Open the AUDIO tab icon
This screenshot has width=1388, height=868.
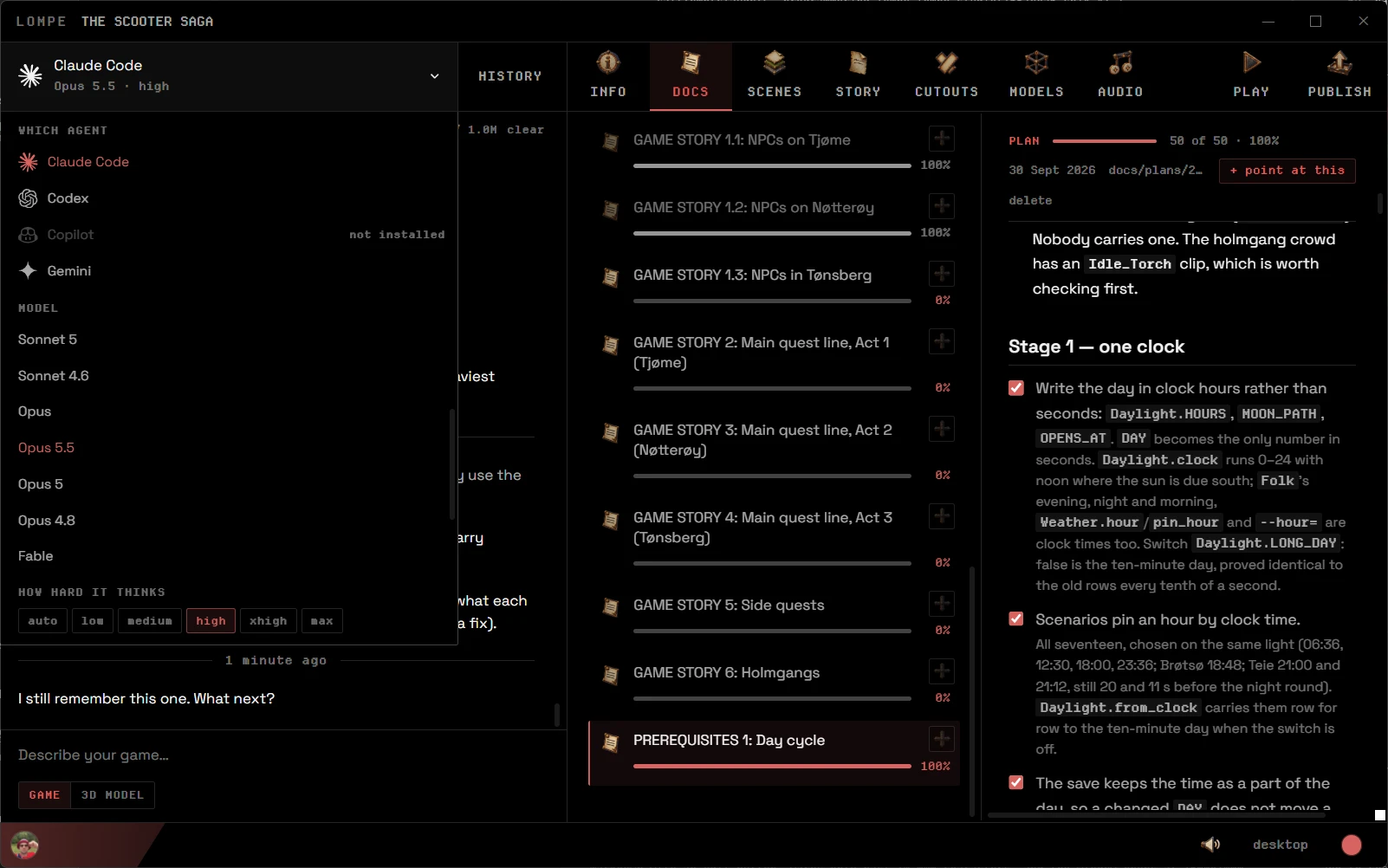(x=1120, y=62)
